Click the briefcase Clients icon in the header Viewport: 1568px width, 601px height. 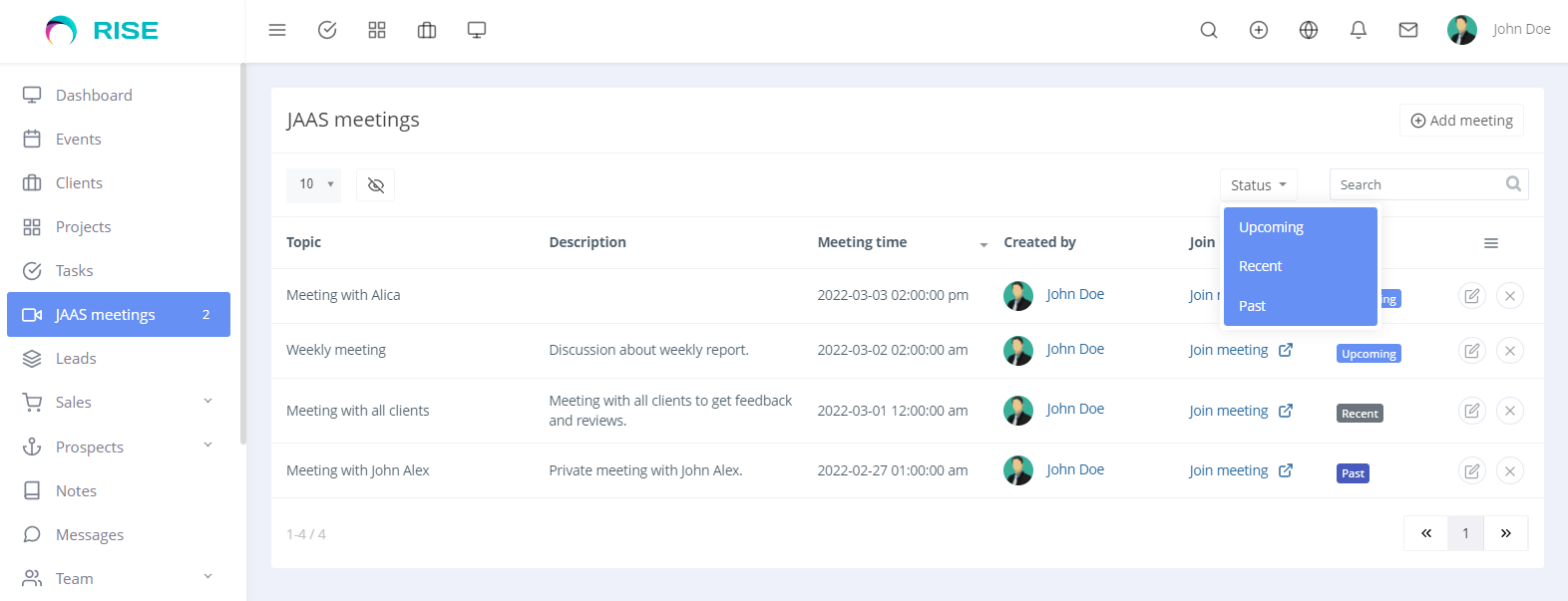coord(426,30)
